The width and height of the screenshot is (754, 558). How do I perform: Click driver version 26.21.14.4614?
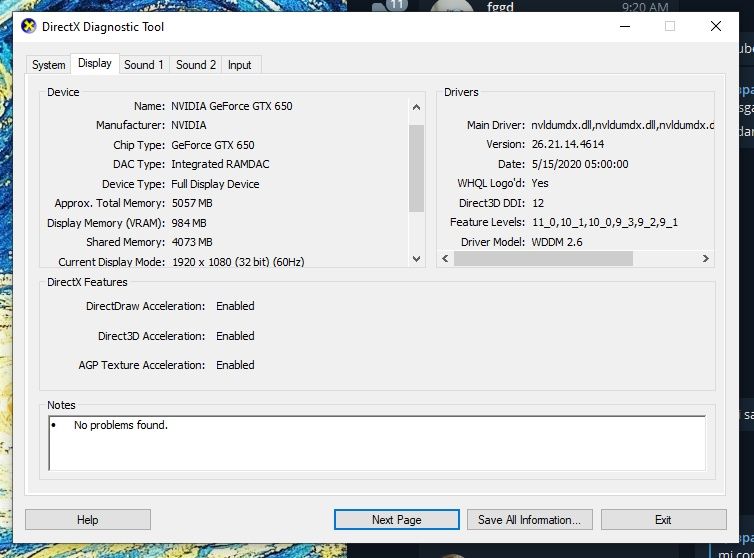[x=568, y=144]
